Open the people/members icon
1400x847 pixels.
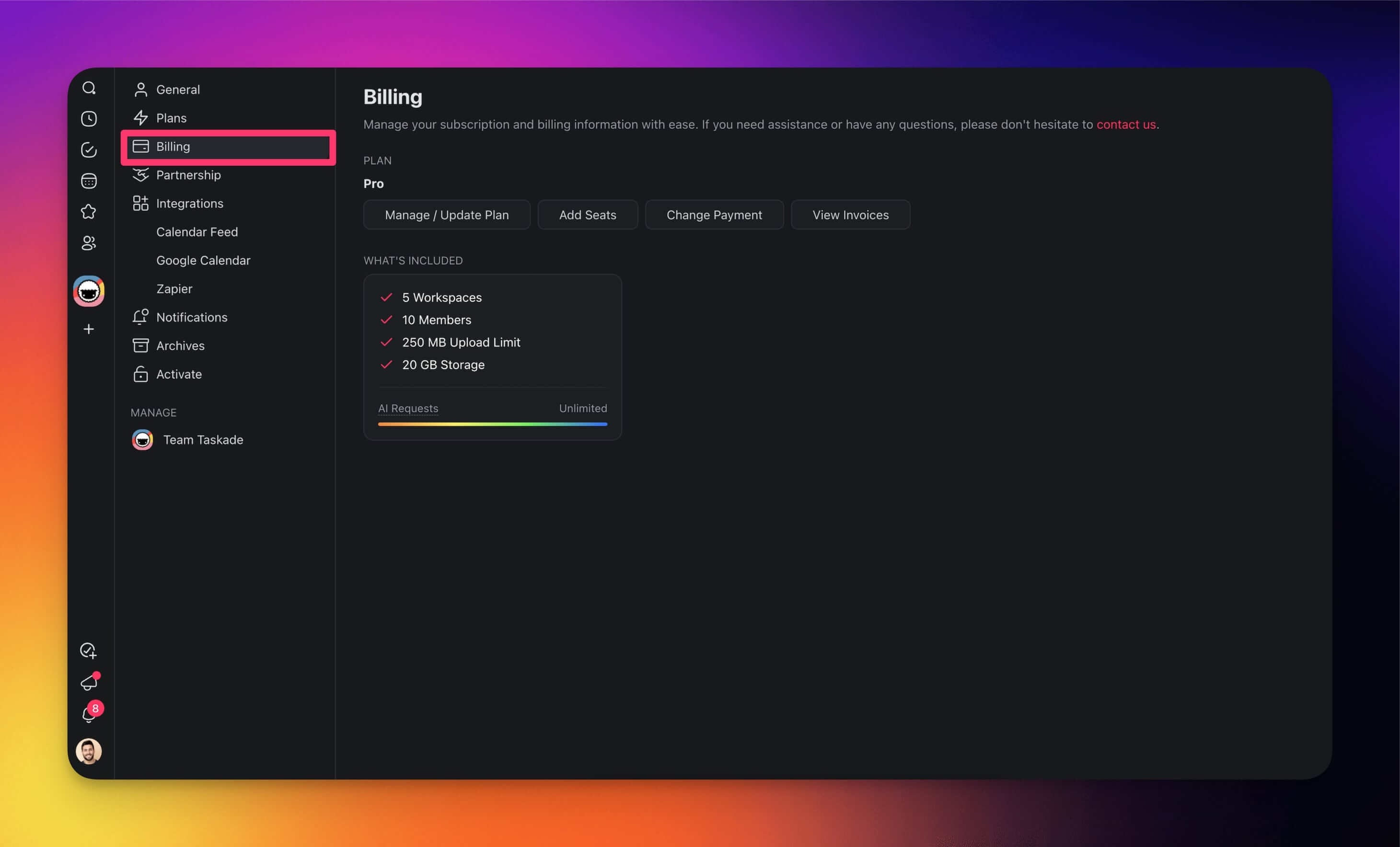pyautogui.click(x=89, y=243)
